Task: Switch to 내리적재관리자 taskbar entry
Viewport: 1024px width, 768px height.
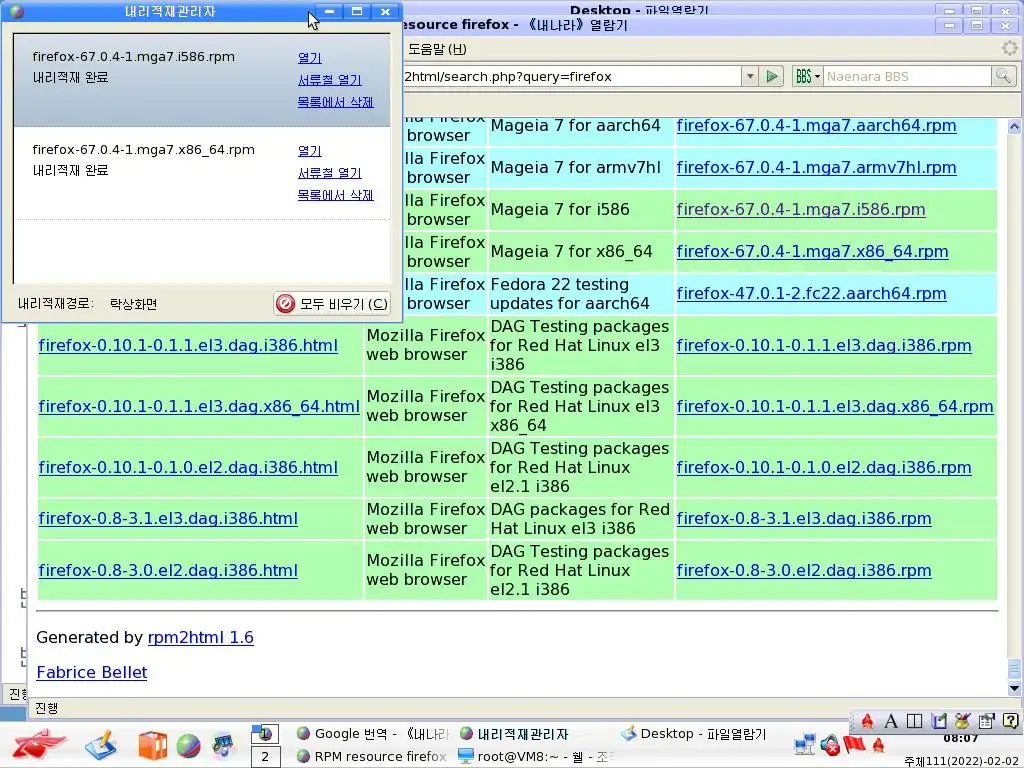Action: 514,734
